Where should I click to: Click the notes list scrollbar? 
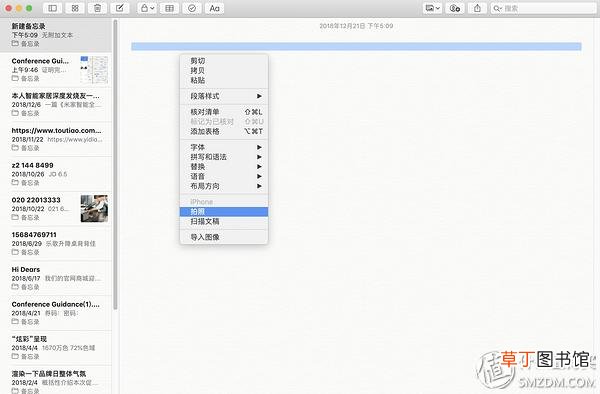pyautogui.click(x=115, y=164)
